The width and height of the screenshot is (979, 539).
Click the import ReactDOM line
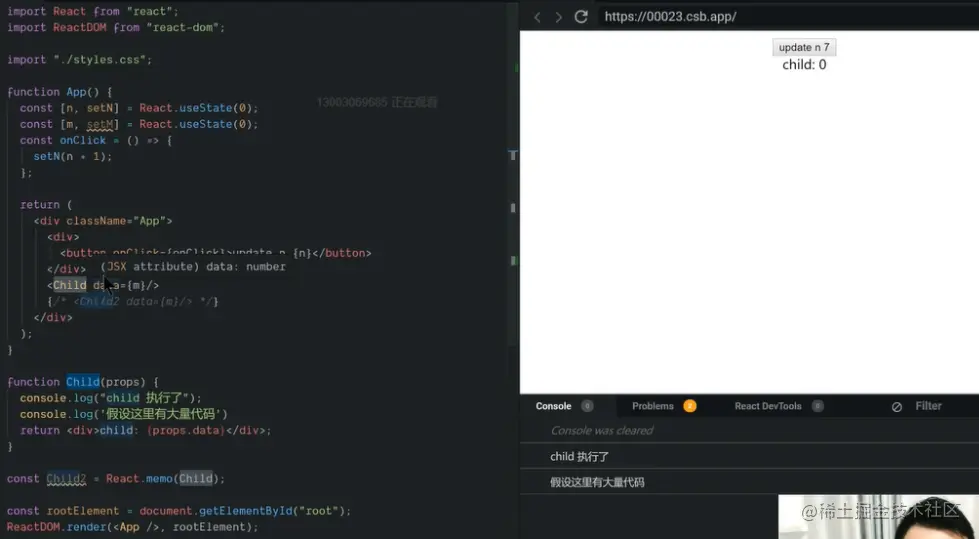tap(116, 27)
